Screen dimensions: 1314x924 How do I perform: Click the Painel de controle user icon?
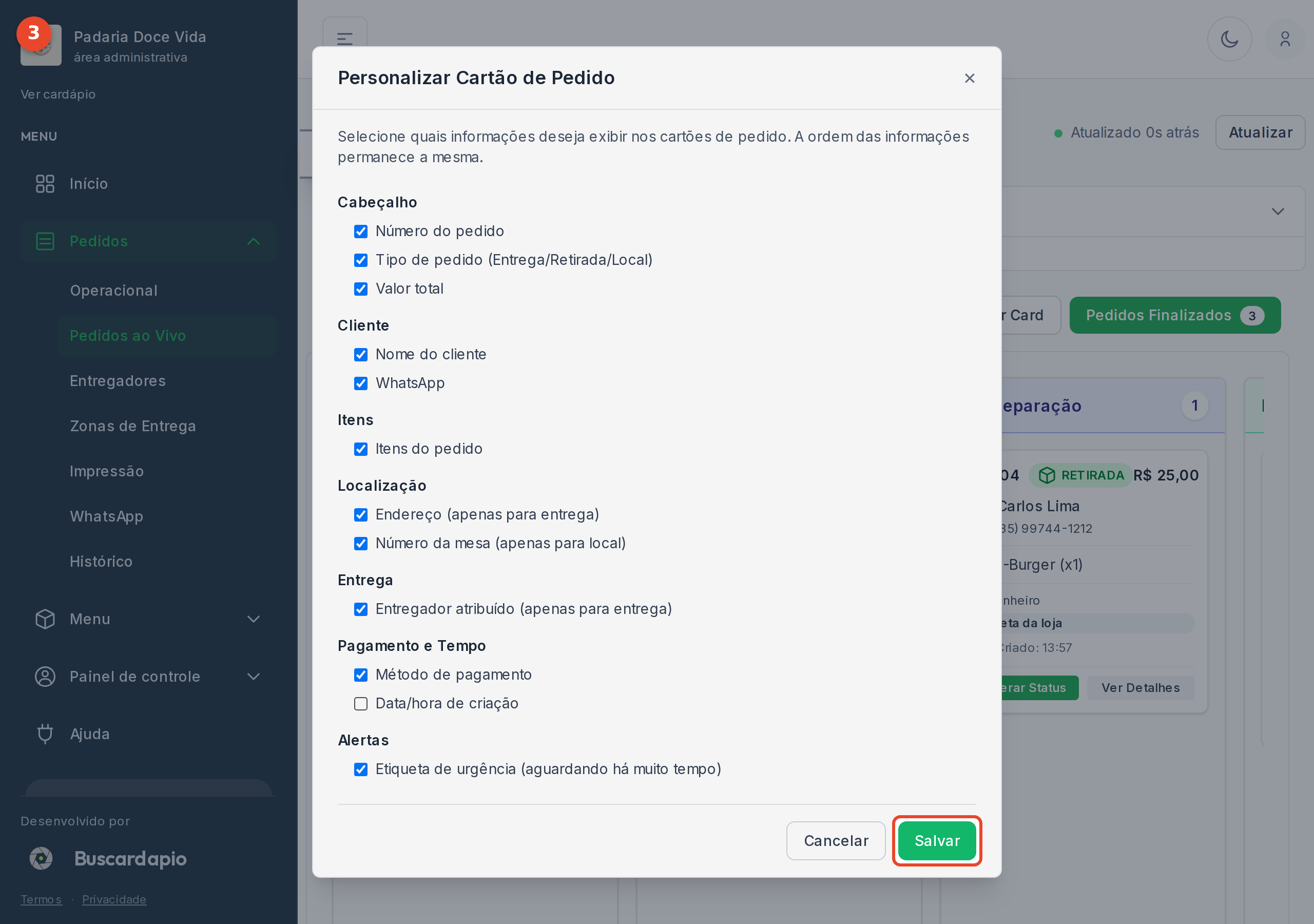coord(45,676)
